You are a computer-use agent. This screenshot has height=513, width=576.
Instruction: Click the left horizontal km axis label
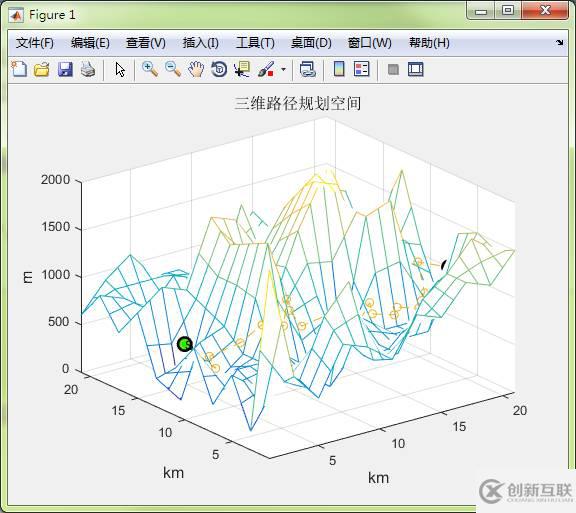pyautogui.click(x=173, y=473)
